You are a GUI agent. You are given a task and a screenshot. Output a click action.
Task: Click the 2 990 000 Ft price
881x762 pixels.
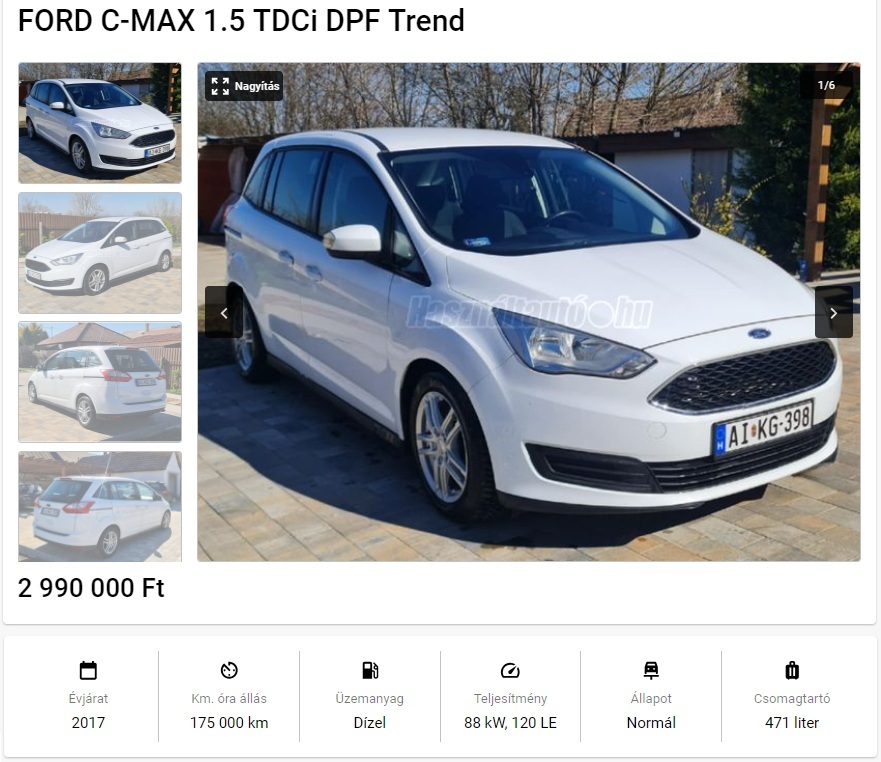point(91,588)
